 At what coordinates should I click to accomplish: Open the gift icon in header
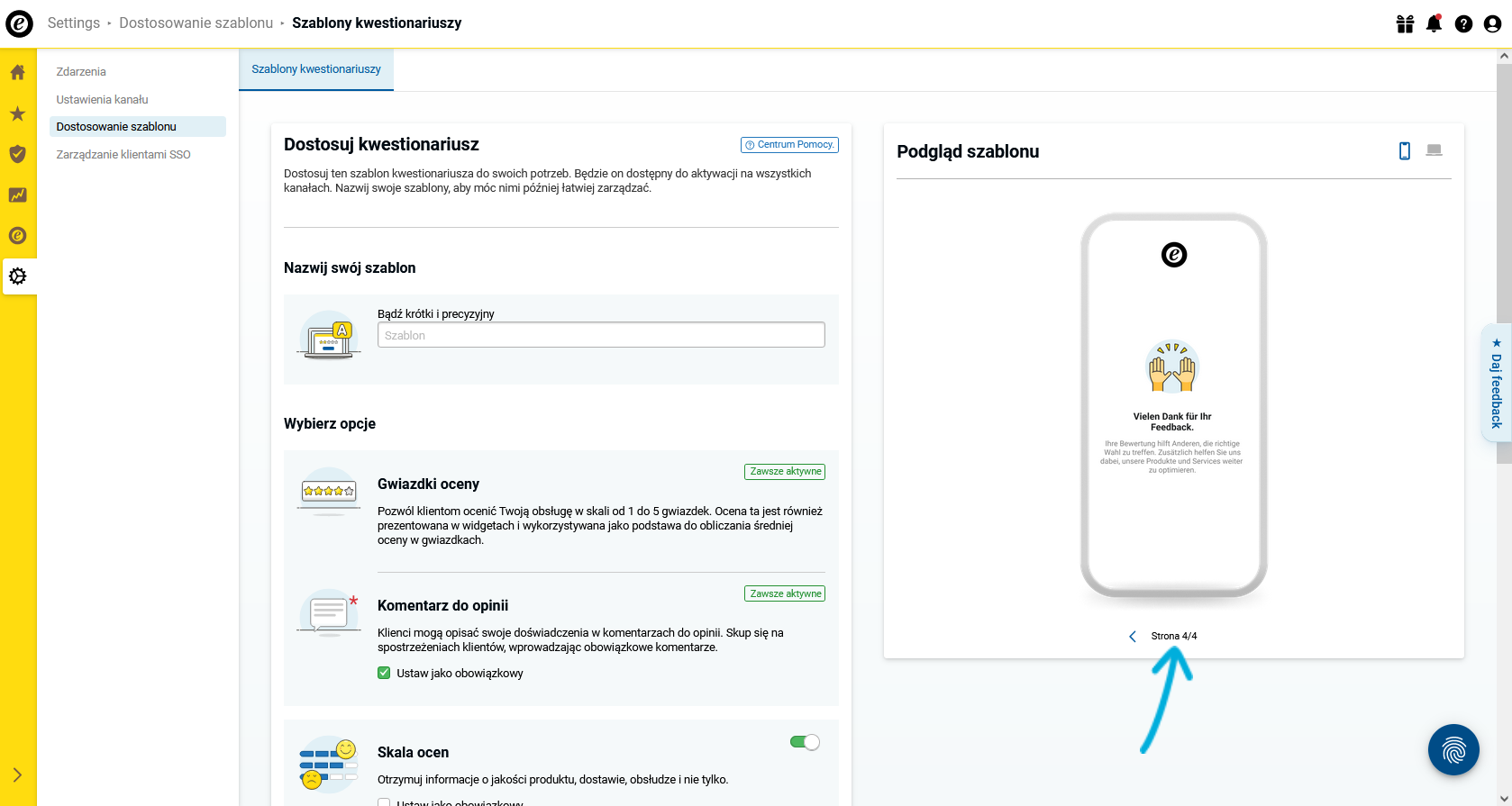[x=1405, y=23]
